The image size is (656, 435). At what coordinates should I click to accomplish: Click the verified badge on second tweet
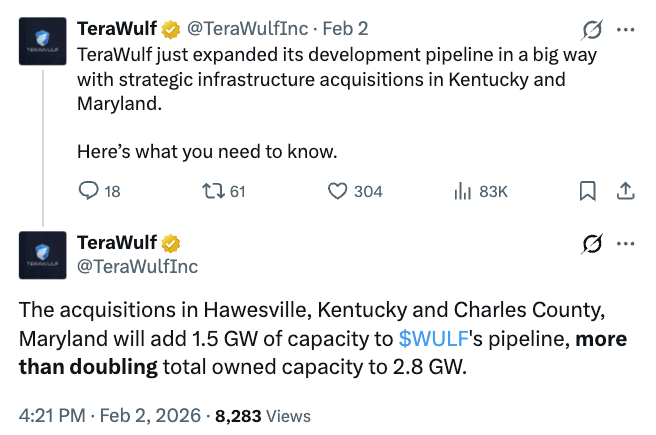click(x=172, y=244)
